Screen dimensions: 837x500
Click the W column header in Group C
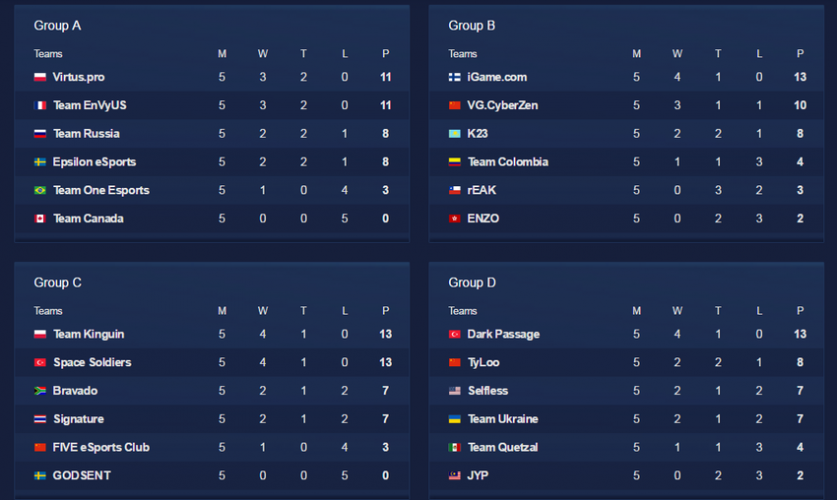click(263, 311)
